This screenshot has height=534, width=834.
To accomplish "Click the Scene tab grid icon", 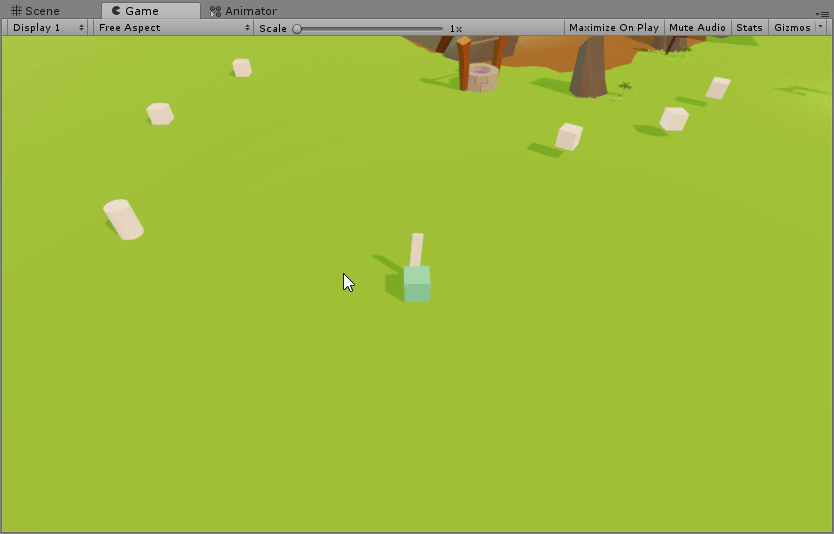I will 16,11.
